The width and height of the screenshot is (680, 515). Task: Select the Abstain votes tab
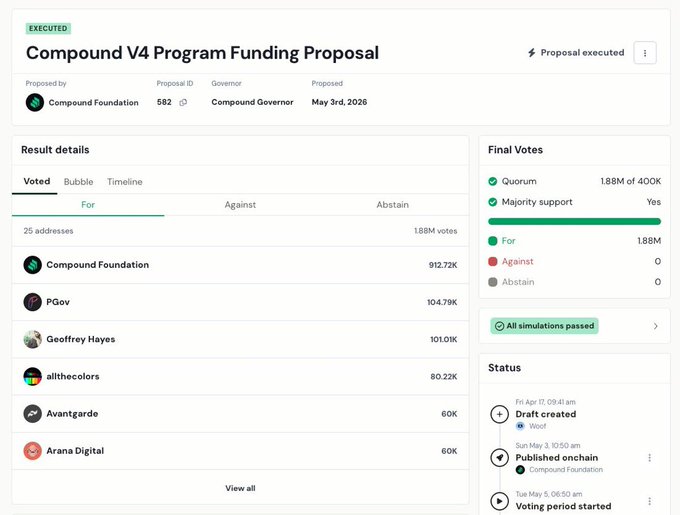pyautogui.click(x=392, y=205)
